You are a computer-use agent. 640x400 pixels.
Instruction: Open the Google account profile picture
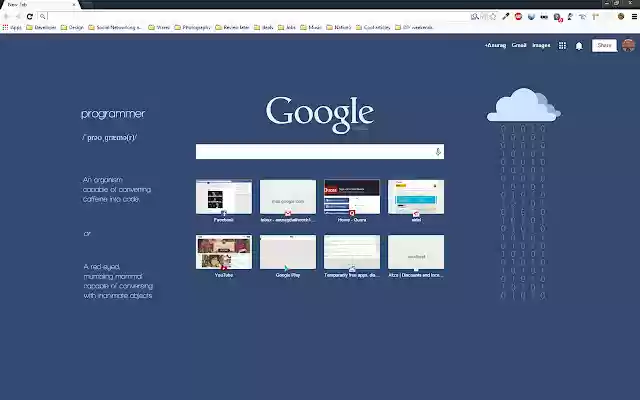click(628, 45)
